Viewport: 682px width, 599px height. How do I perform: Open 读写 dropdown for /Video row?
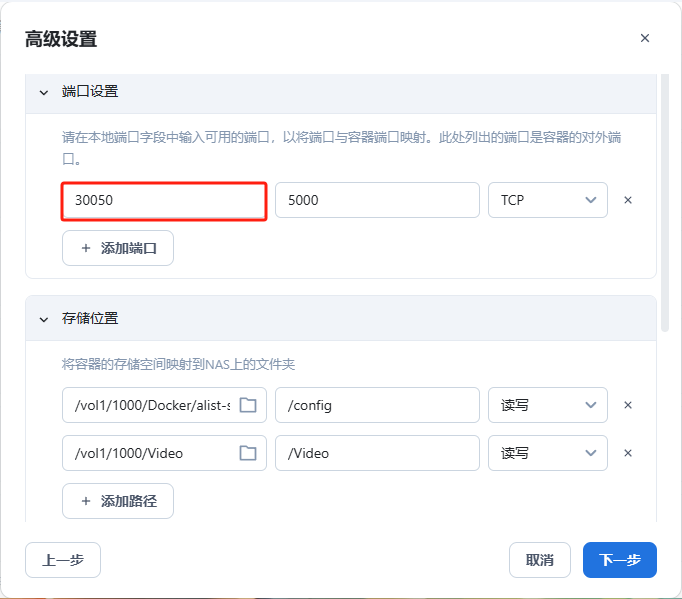tap(548, 453)
